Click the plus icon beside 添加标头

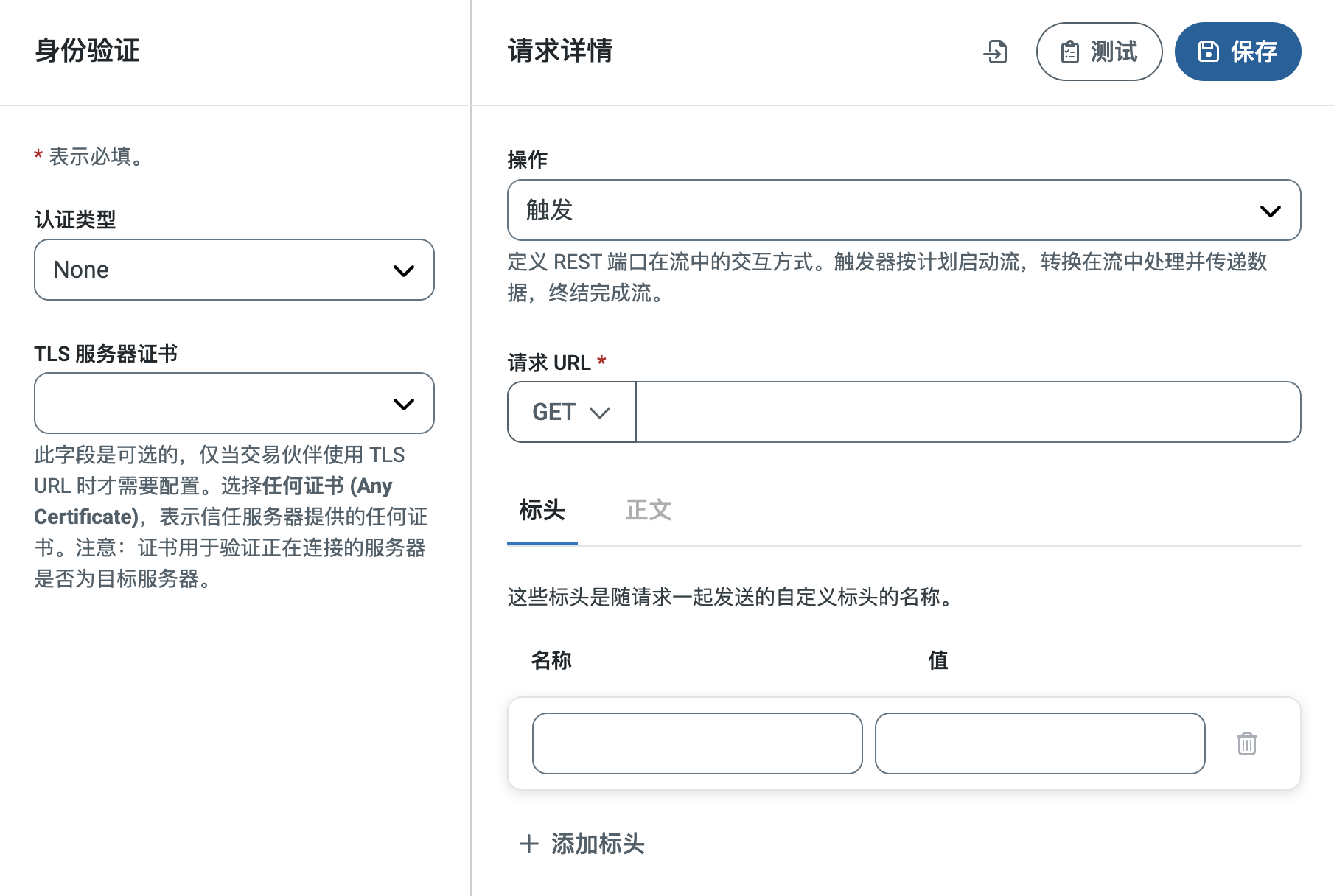coord(528,844)
